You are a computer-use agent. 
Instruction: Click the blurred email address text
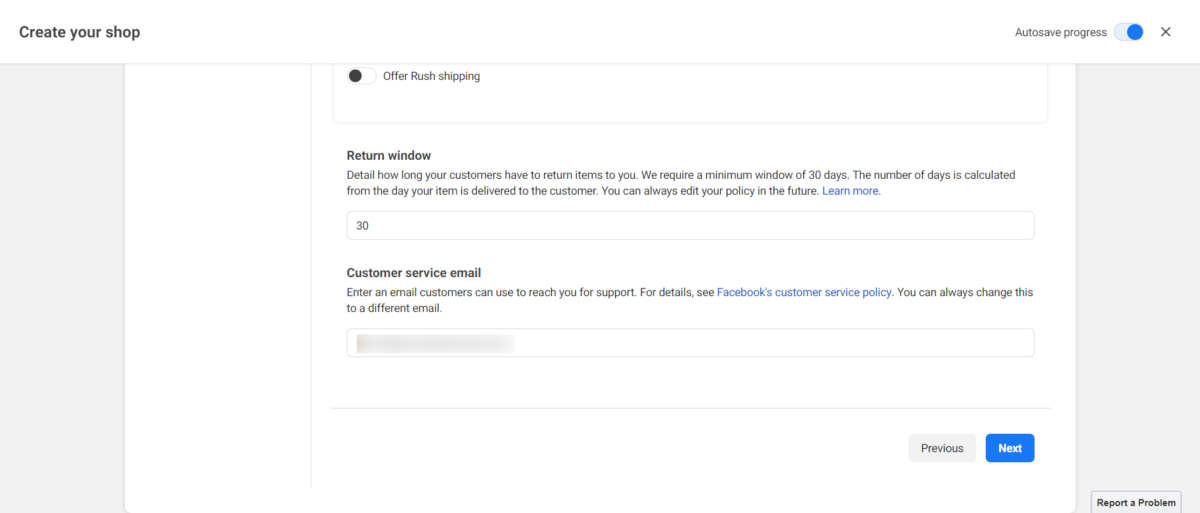(435, 343)
